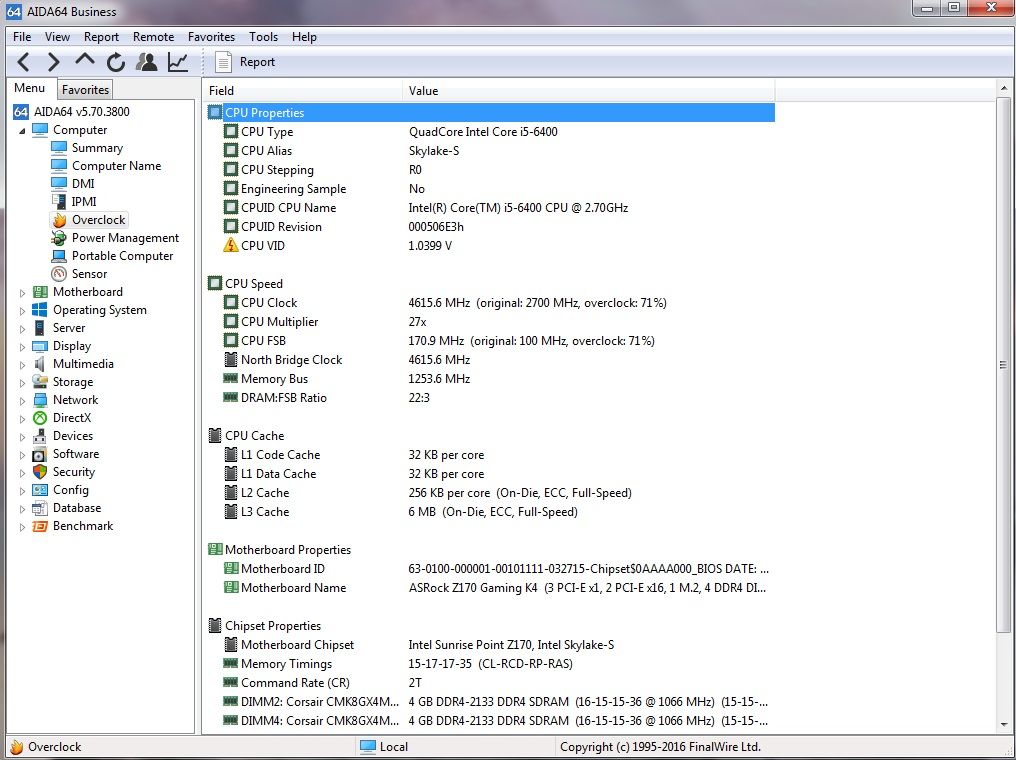
Task: Switch to the Menu tab in the sidebar
Action: coord(30,88)
